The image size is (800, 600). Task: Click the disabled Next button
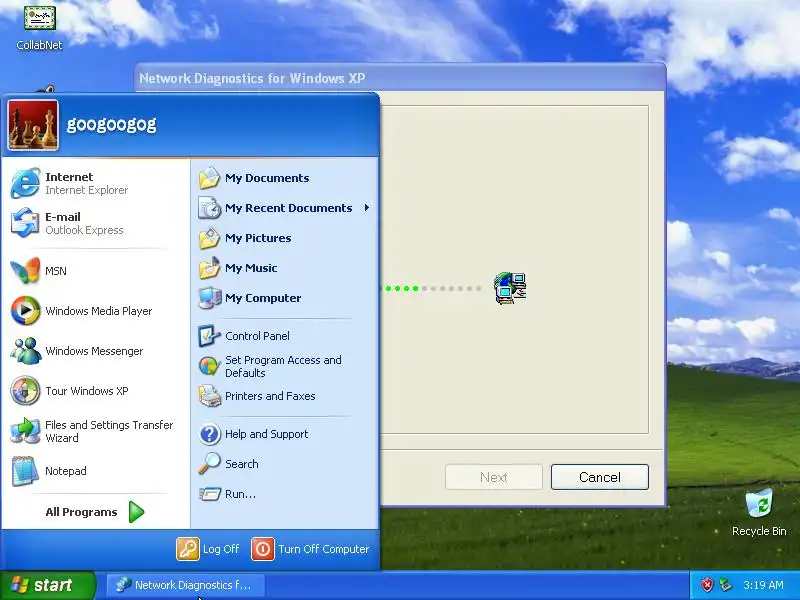pyautogui.click(x=493, y=477)
